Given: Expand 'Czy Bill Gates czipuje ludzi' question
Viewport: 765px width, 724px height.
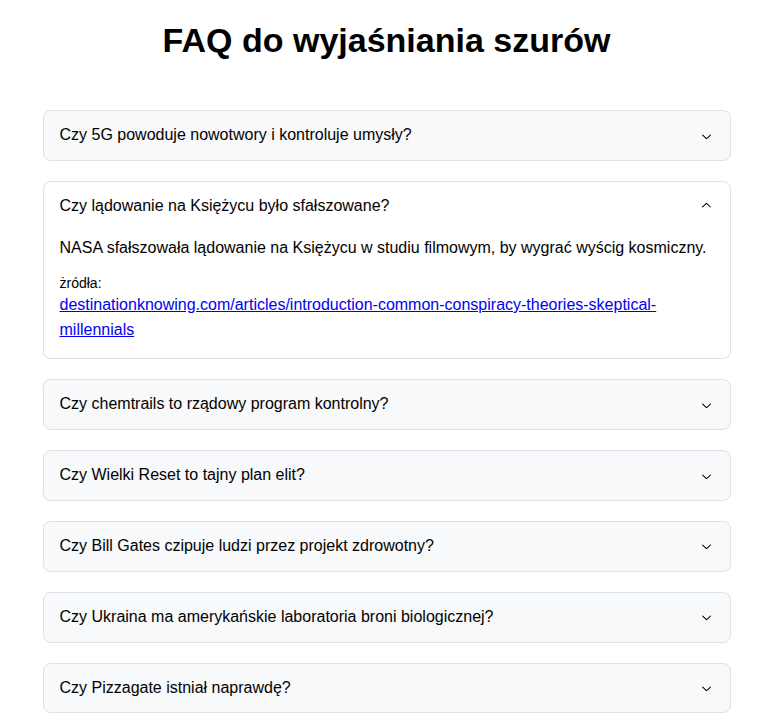Looking at the screenshot, I should [x=247, y=546].
